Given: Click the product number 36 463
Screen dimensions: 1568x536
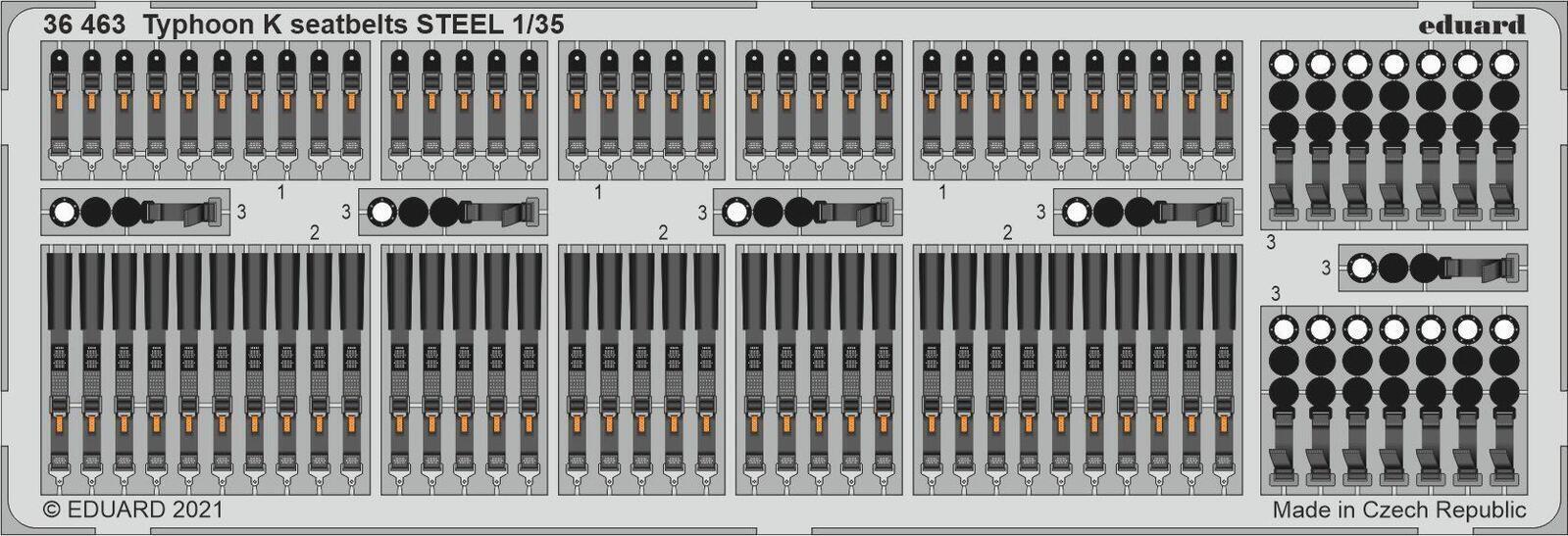Looking at the screenshot, I should pos(84,25).
